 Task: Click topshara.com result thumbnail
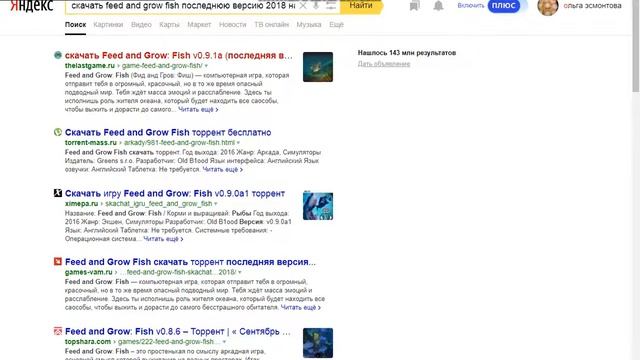pos(318,343)
